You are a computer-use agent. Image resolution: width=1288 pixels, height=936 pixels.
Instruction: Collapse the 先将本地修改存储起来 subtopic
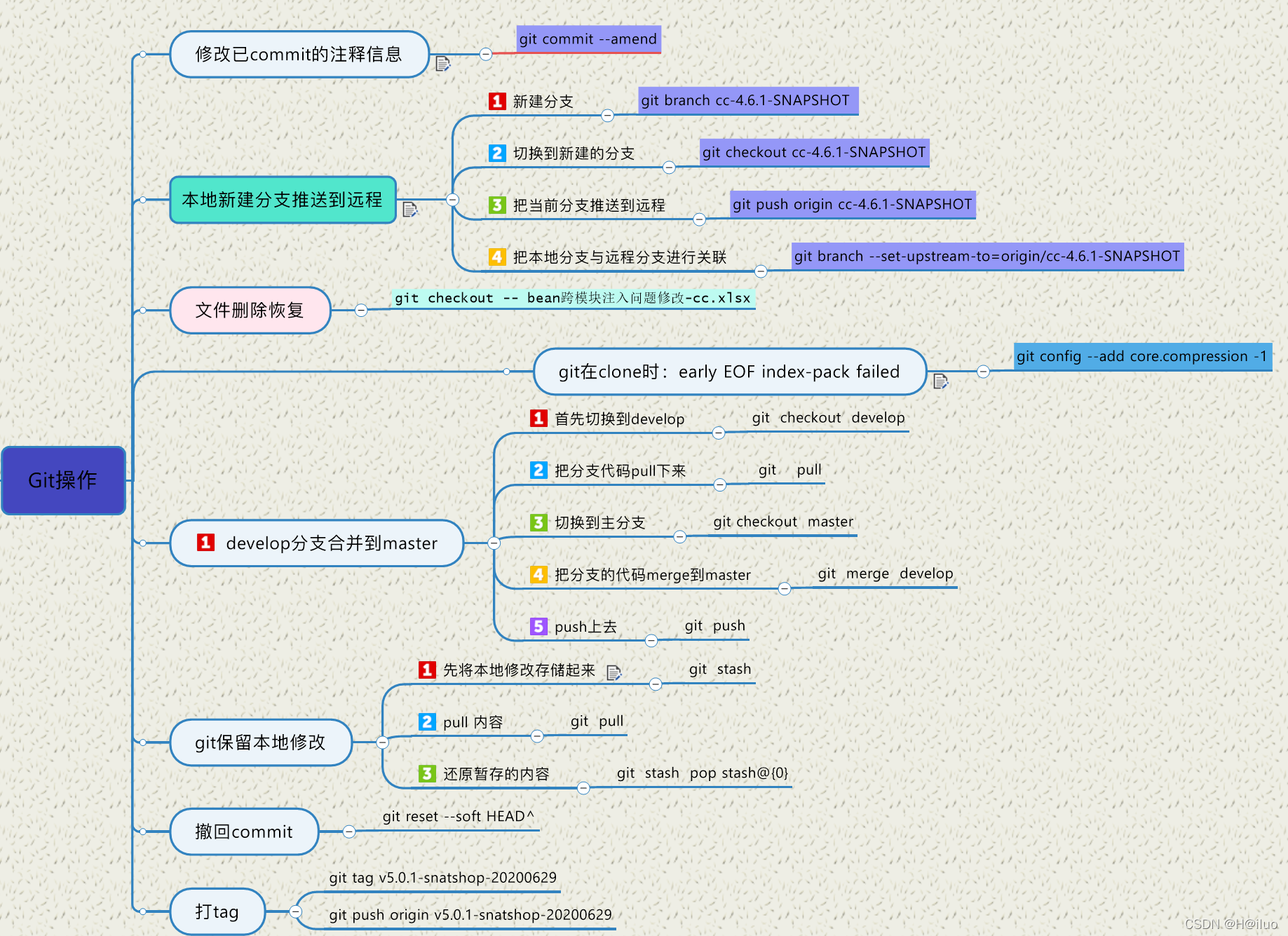pyautogui.click(x=656, y=684)
